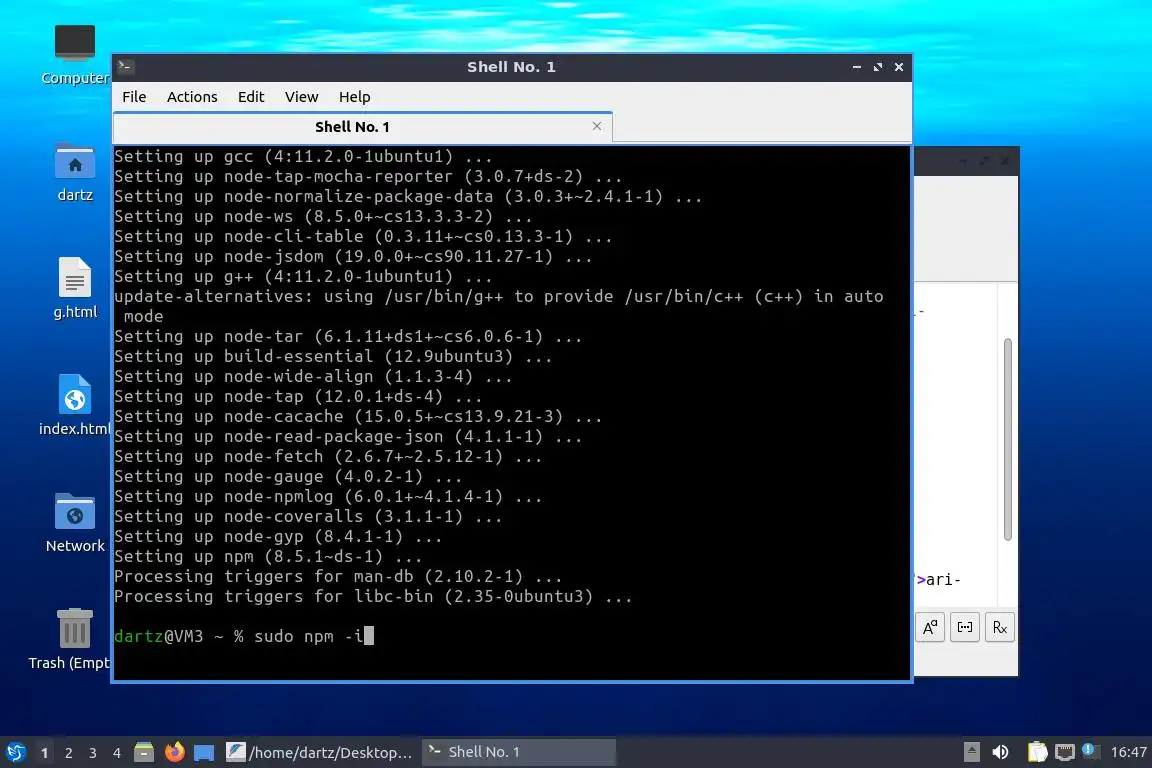Image resolution: width=1152 pixels, height=768 pixels.
Task: Click the 'Setting up npm (8.5.1~ds-1)' line
Action: 268,556
